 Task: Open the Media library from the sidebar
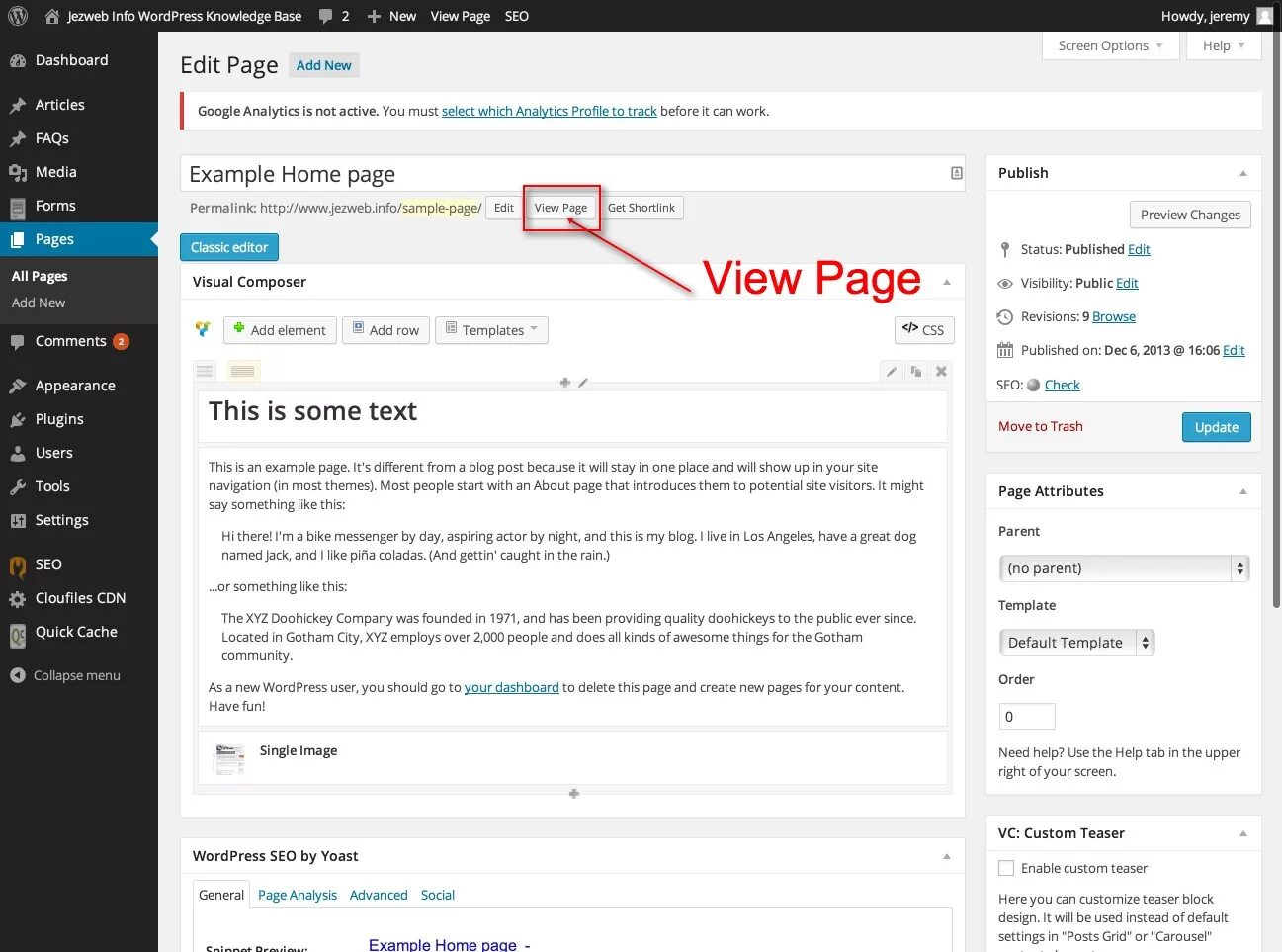point(17,171)
